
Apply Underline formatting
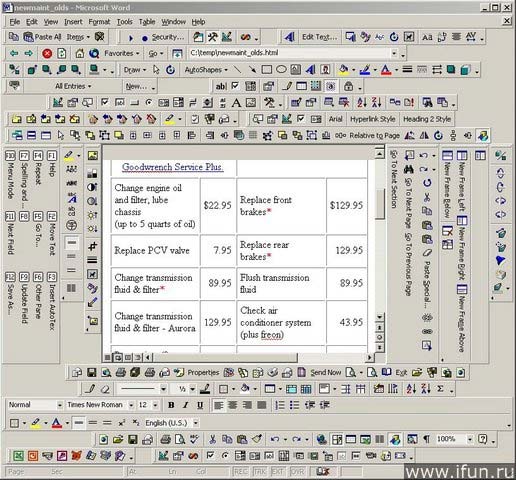200,405
